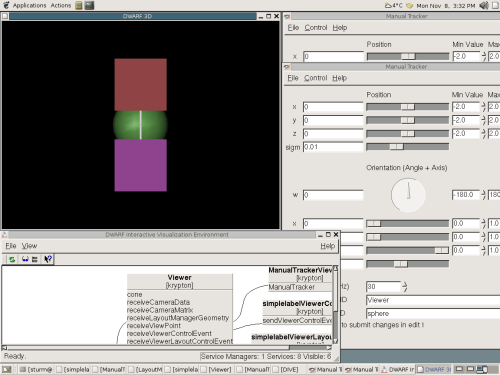Click the volume speaker icon in top panel
Viewport: 500px width, 375px height.
click(x=484, y=5)
